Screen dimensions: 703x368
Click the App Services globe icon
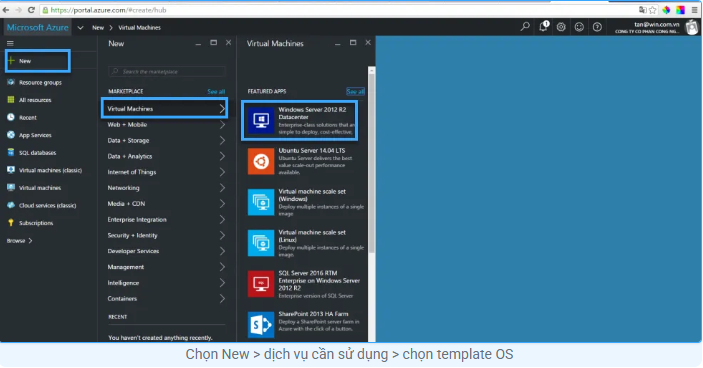pyautogui.click(x=11, y=134)
